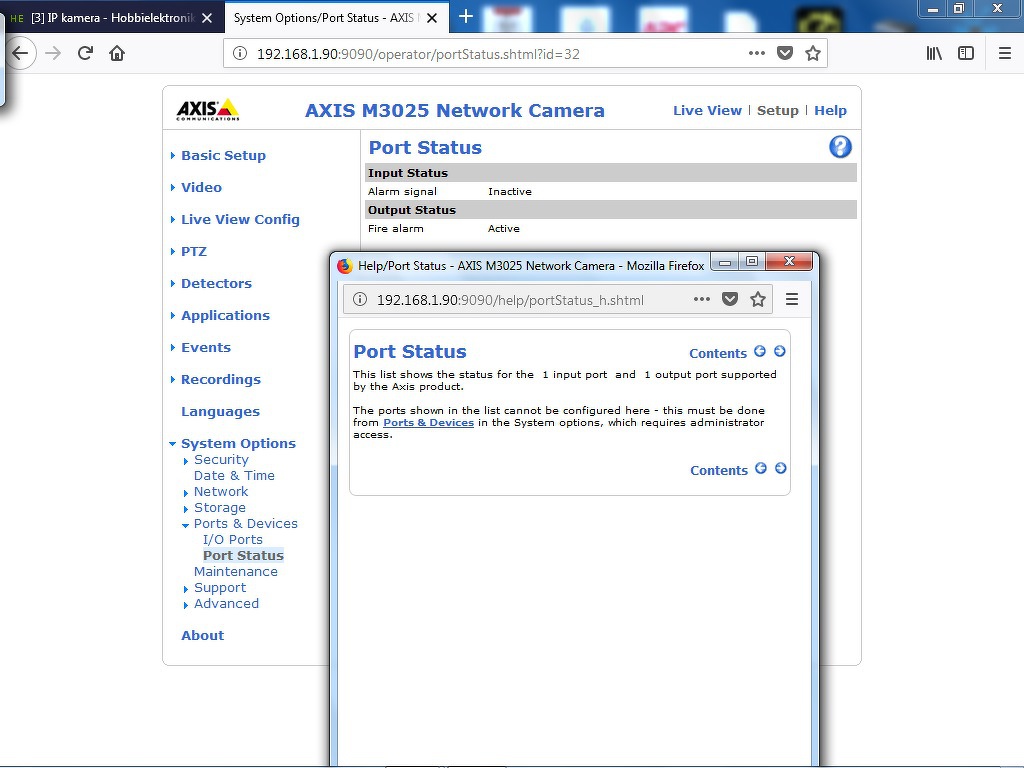This screenshot has width=1024, height=768.
Task: Open site info icon in main address bar
Action: 240,54
